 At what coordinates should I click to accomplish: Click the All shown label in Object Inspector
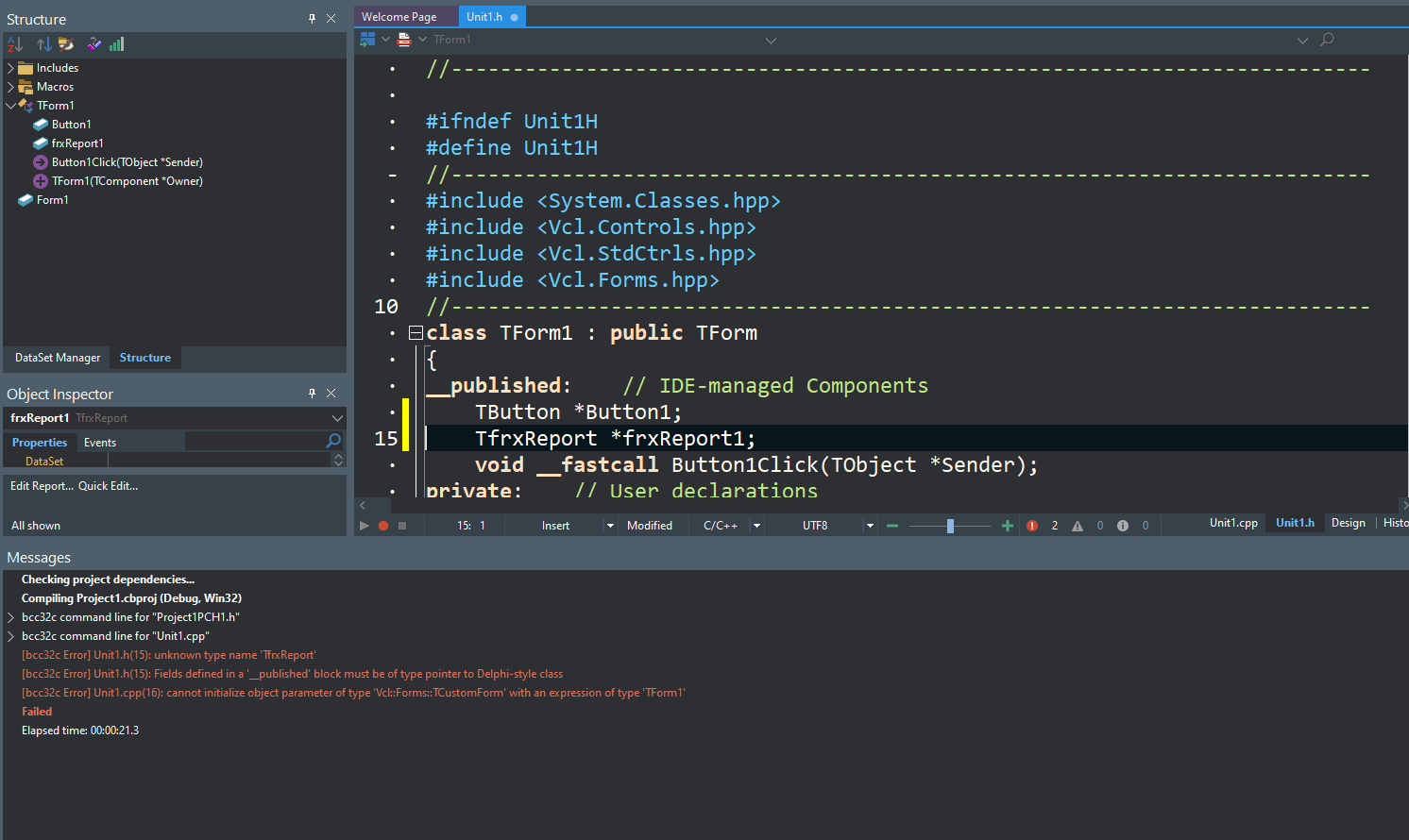[x=36, y=526]
